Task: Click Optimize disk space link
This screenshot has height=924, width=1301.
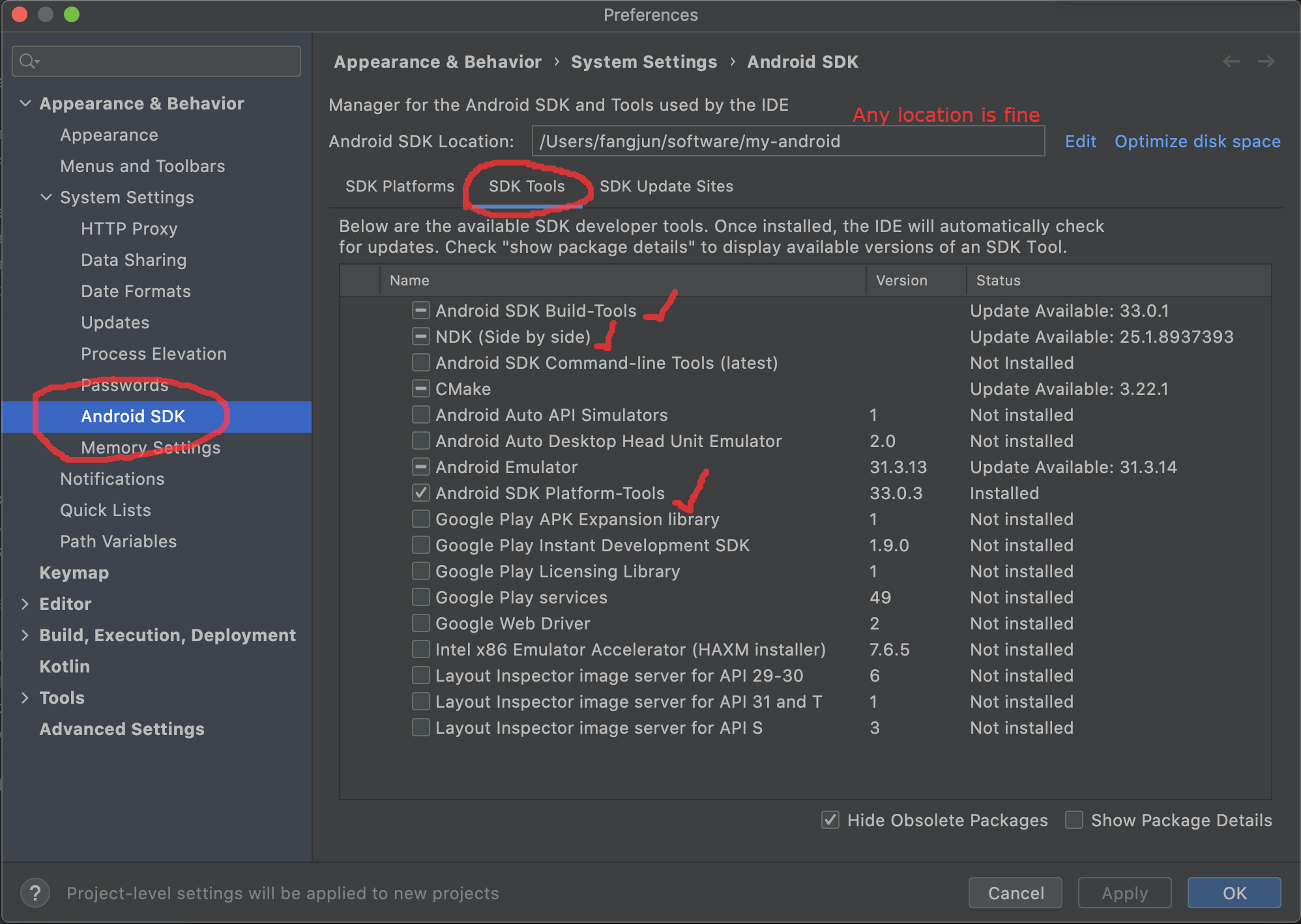Action: point(1197,141)
